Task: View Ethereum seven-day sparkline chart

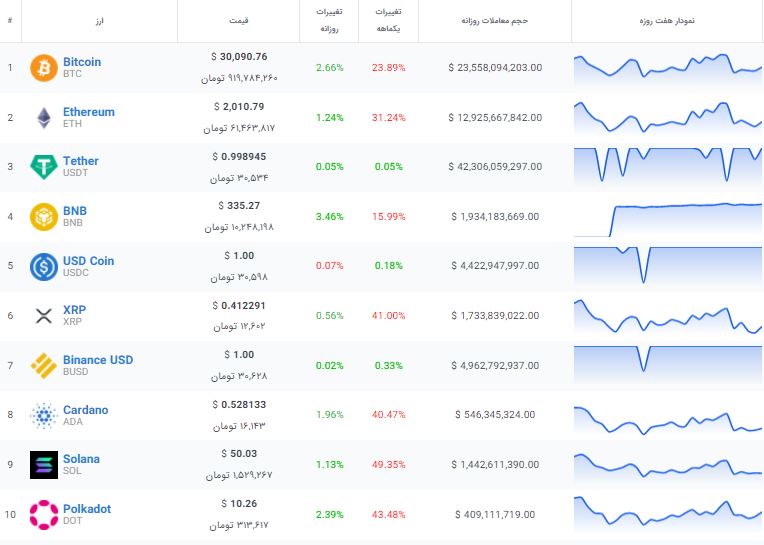Action: click(x=668, y=117)
